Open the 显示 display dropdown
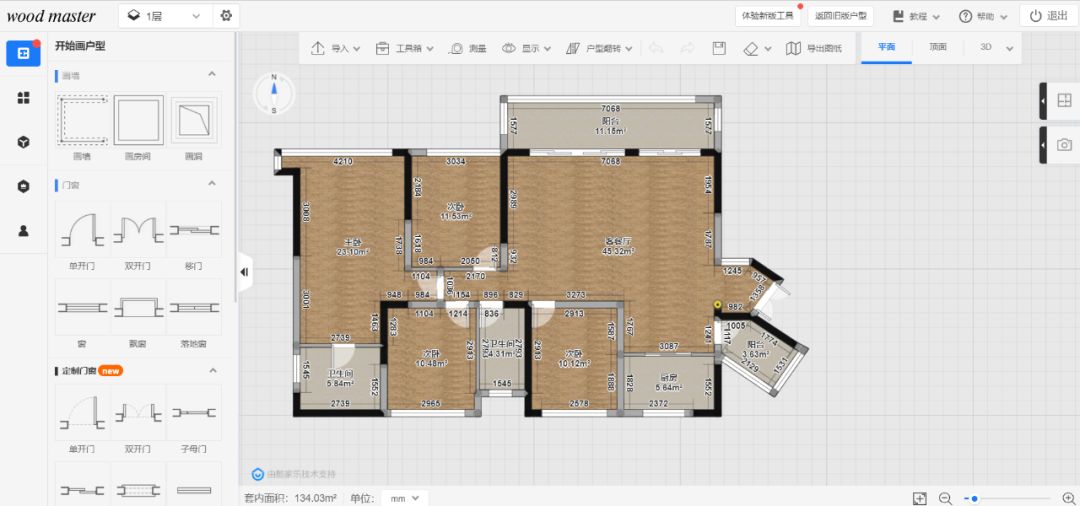Screen dimensions: 1080x506 click(x=526, y=48)
